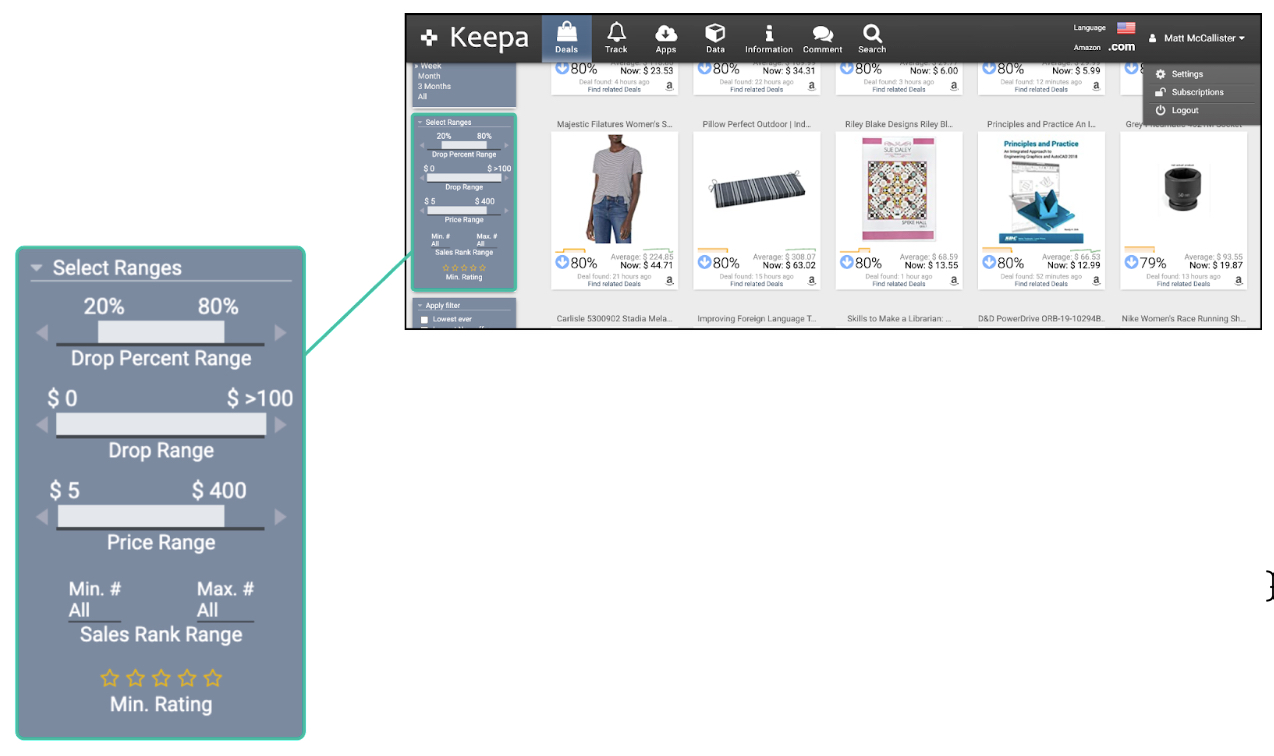Image resolution: width=1274 pixels, height=756 pixels.
Task: Open Principles and Practice book cover
Action: (1041, 190)
